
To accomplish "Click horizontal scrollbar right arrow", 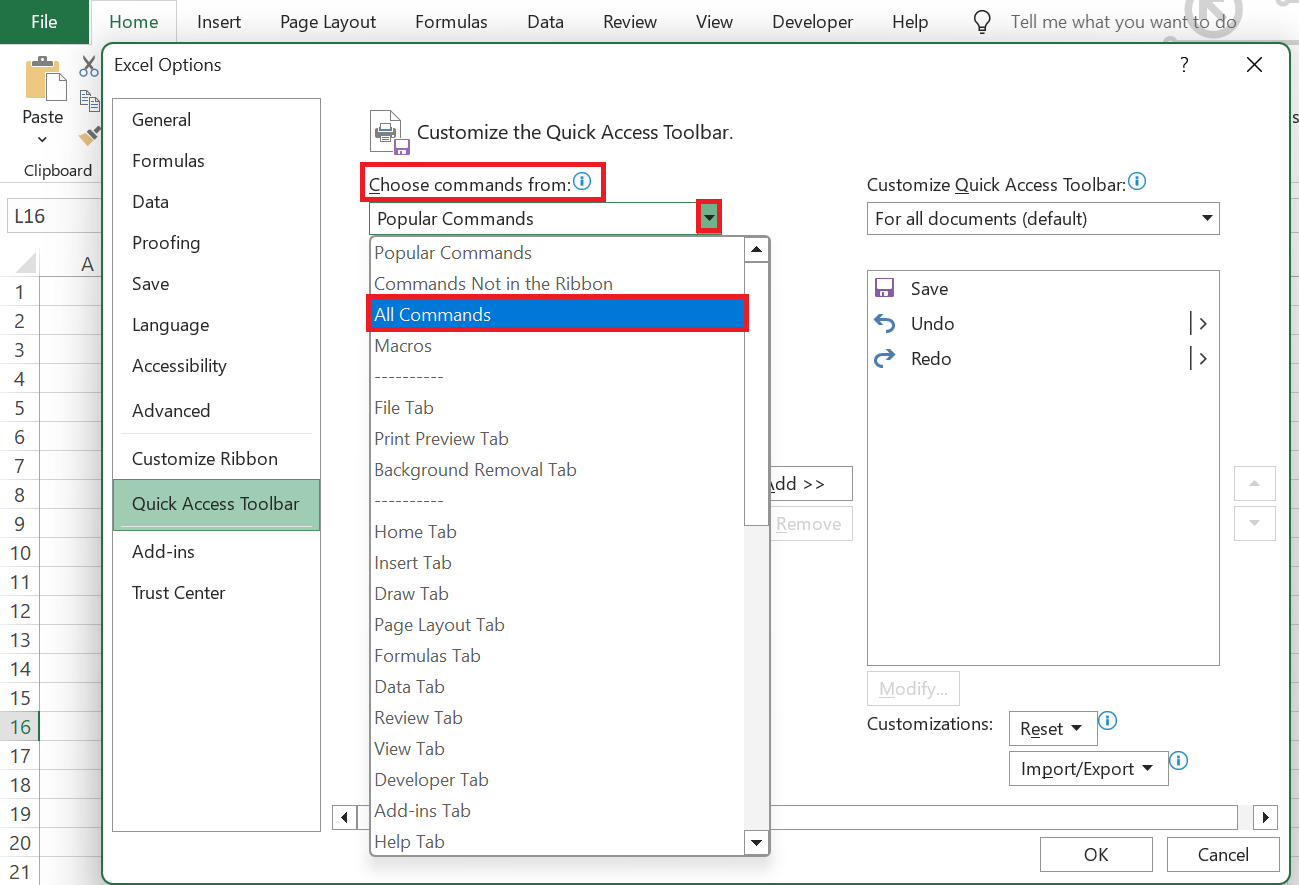I will coord(1265,817).
